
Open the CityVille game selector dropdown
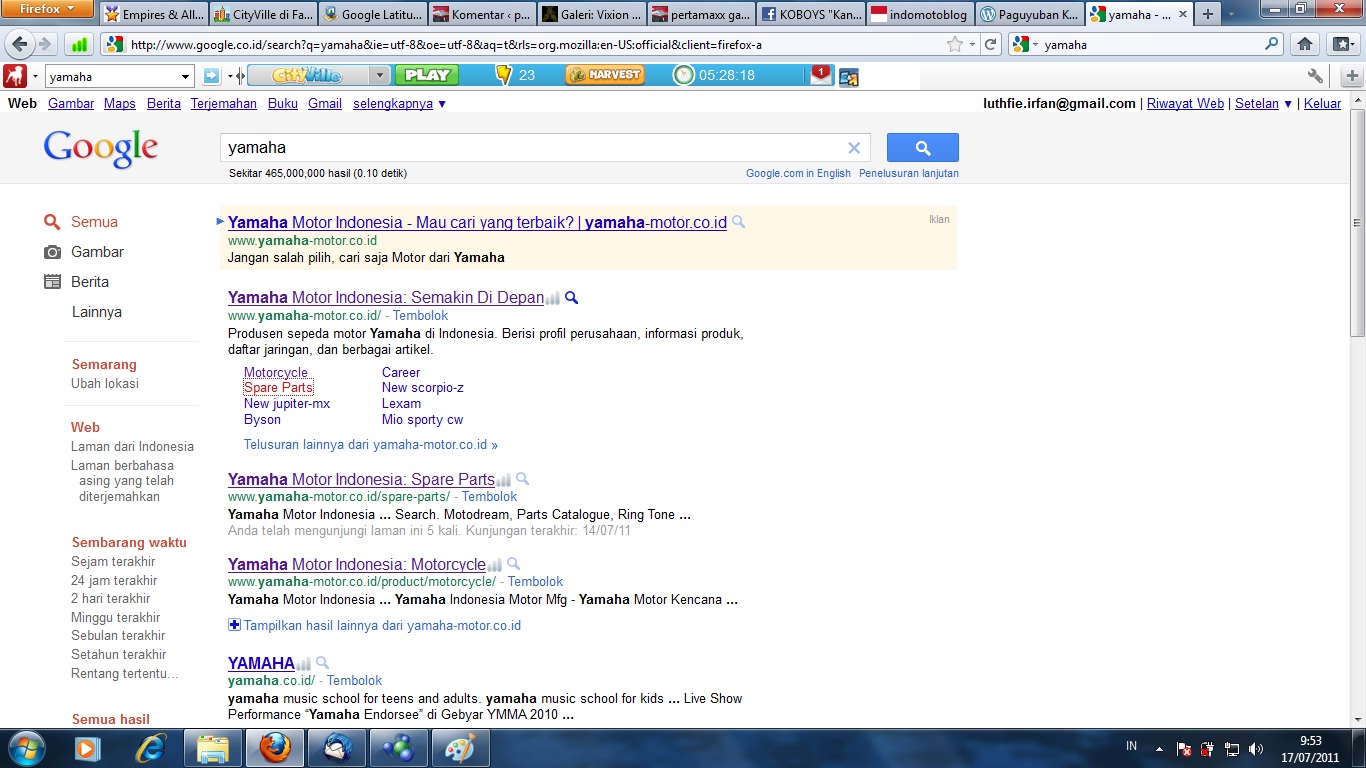379,75
